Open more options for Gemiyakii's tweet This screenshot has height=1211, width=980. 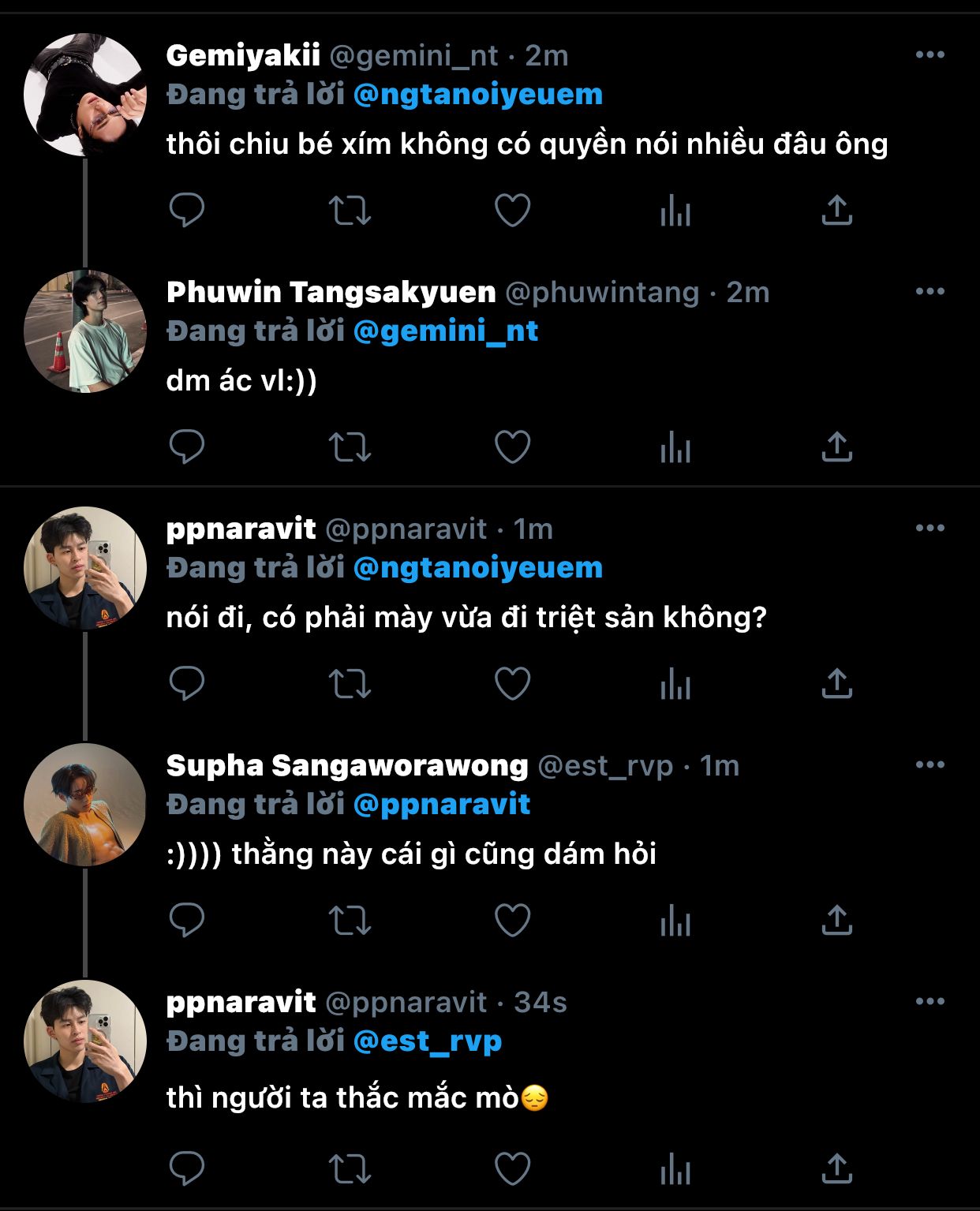pyautogui.click(x=930, y=55)
